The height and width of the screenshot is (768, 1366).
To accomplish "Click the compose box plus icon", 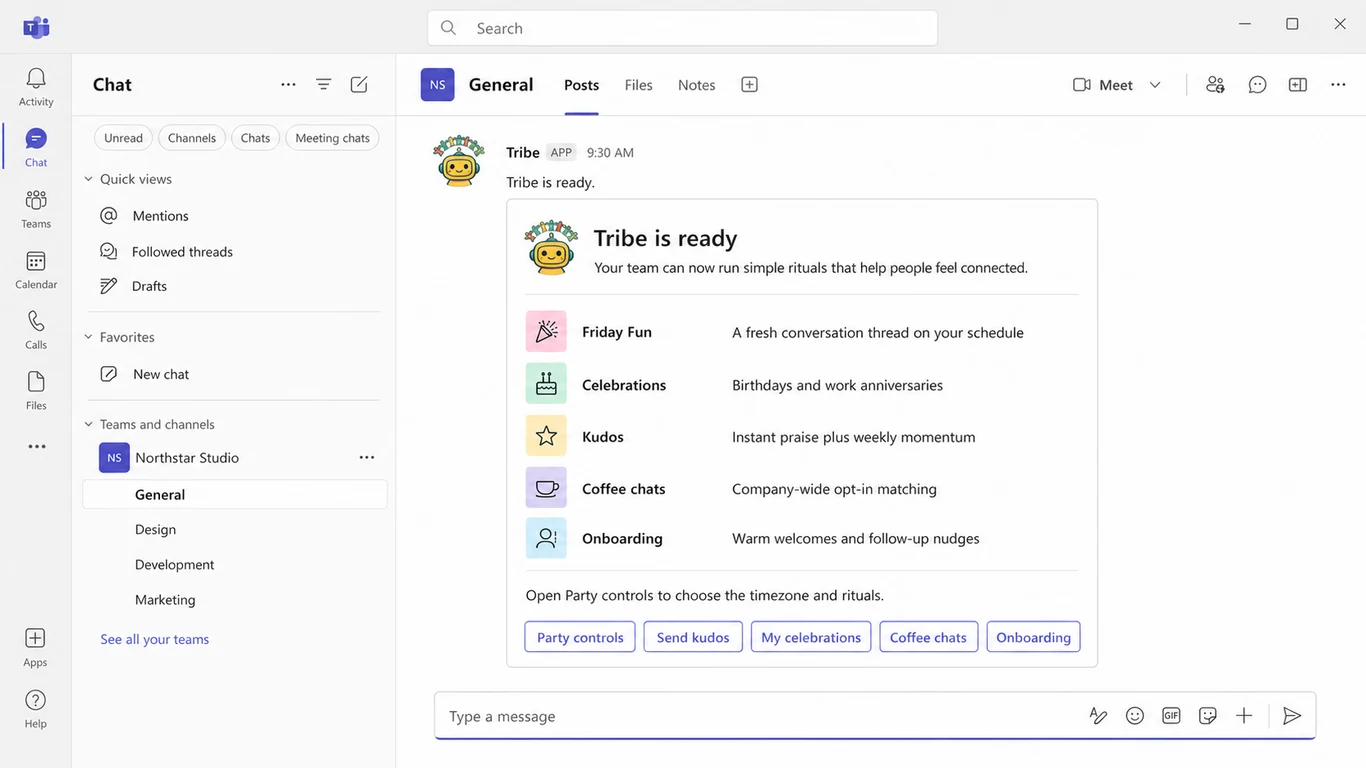I will tap(1244, 716).
